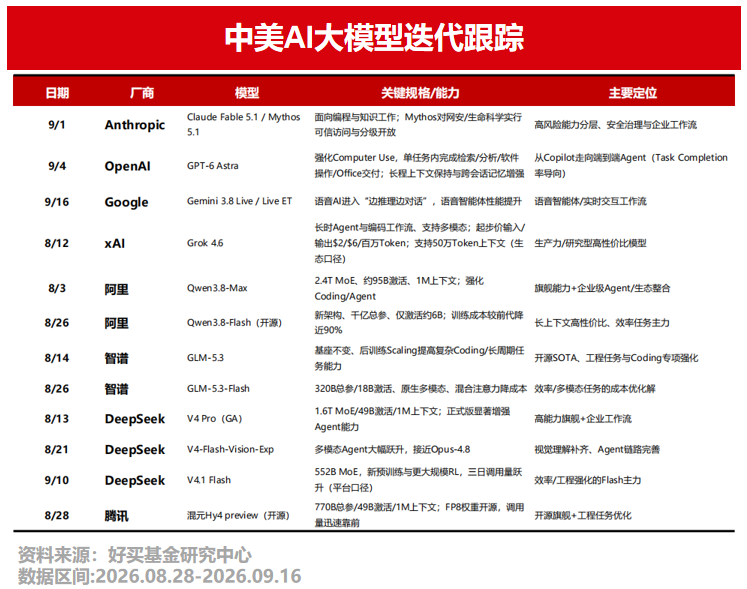Select 阿里 in the Qwen3.8-Flash row

pos(117,323)
